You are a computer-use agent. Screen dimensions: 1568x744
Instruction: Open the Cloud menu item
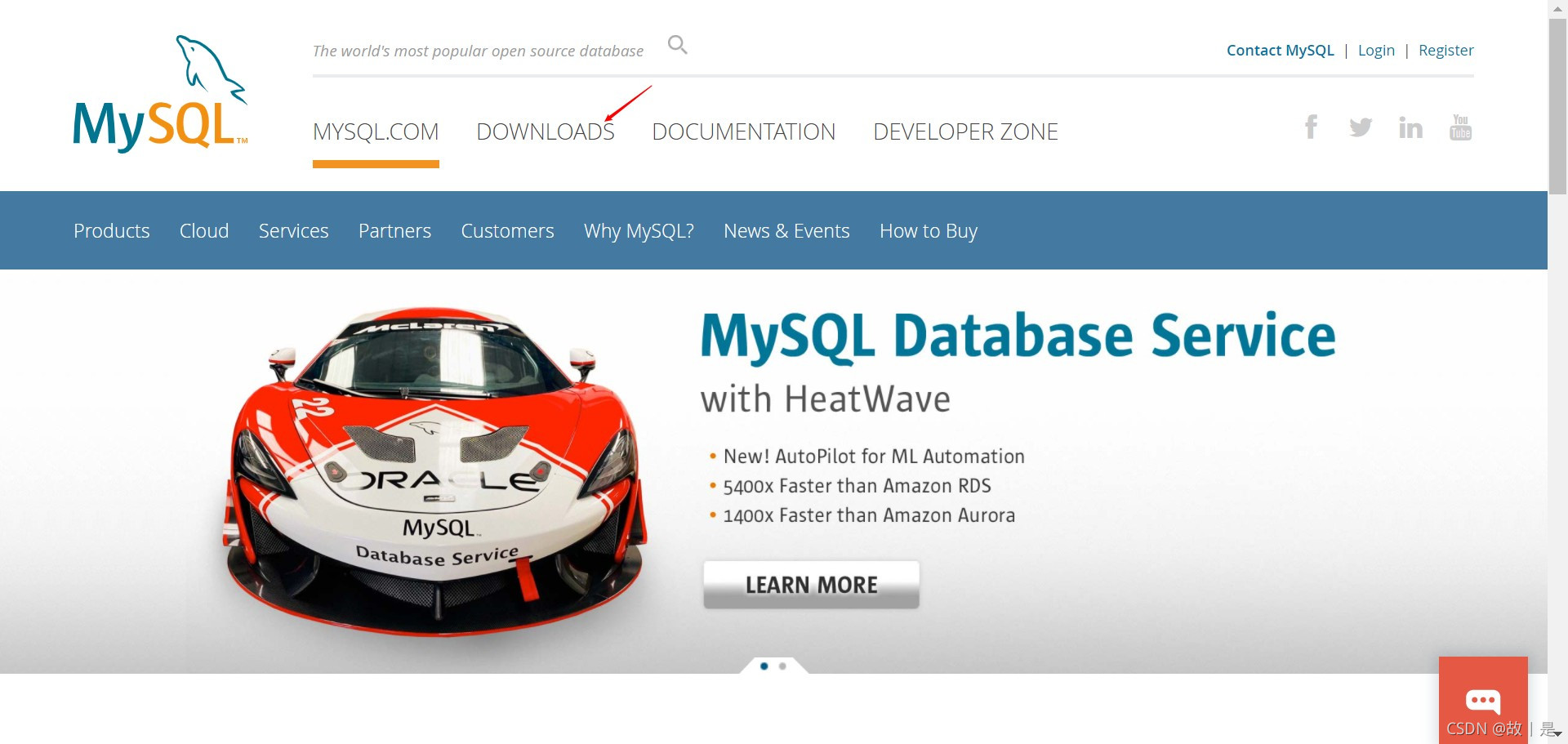pyautogui.click(x=204, y=231)
